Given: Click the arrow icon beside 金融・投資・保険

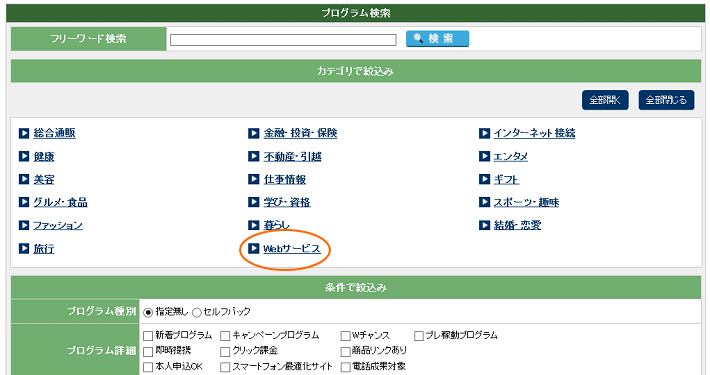Looking at the screenshot, I should (x=254, y=133).
